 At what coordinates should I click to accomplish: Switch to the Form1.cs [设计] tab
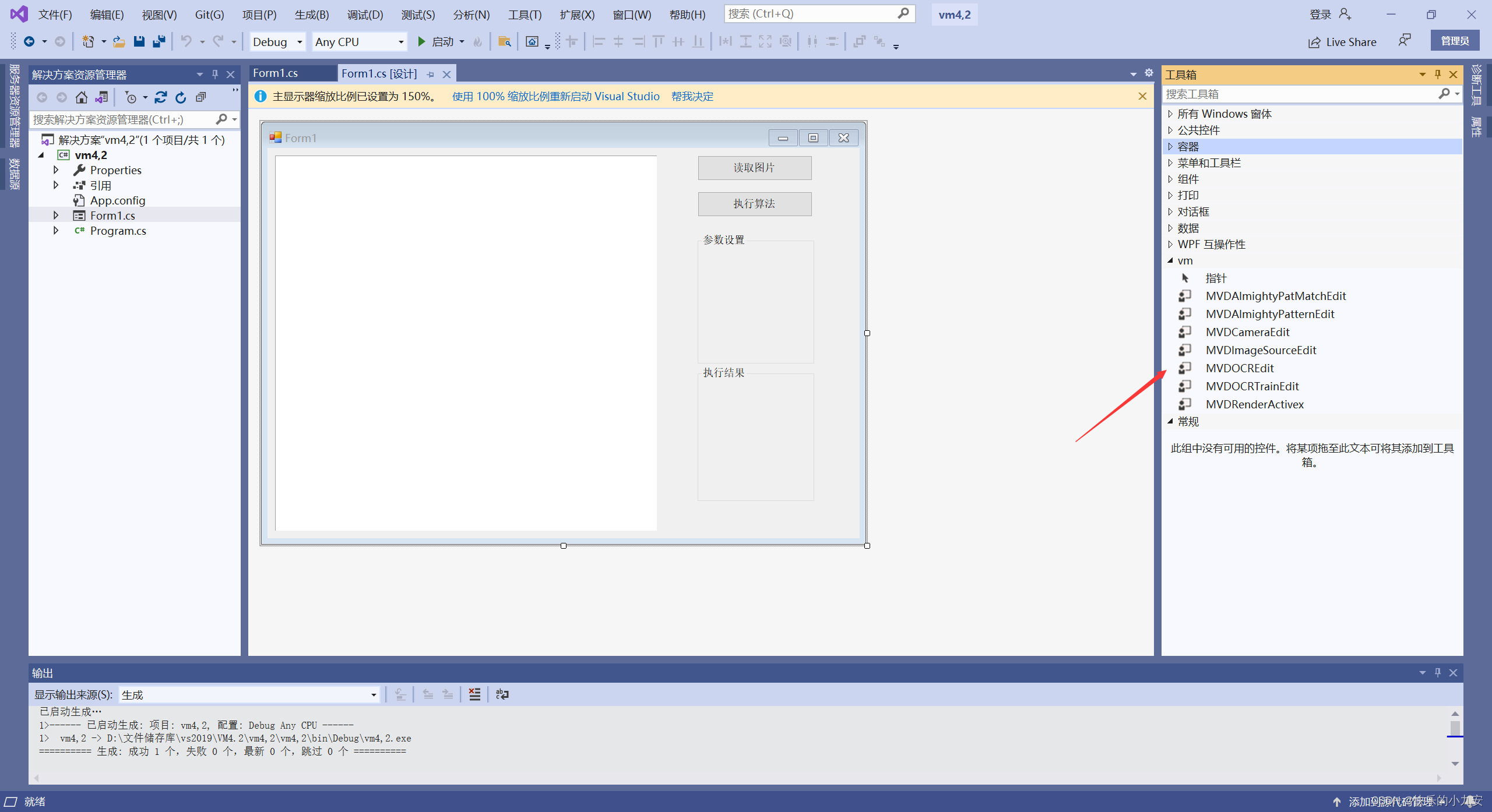(x=379, y=73)
